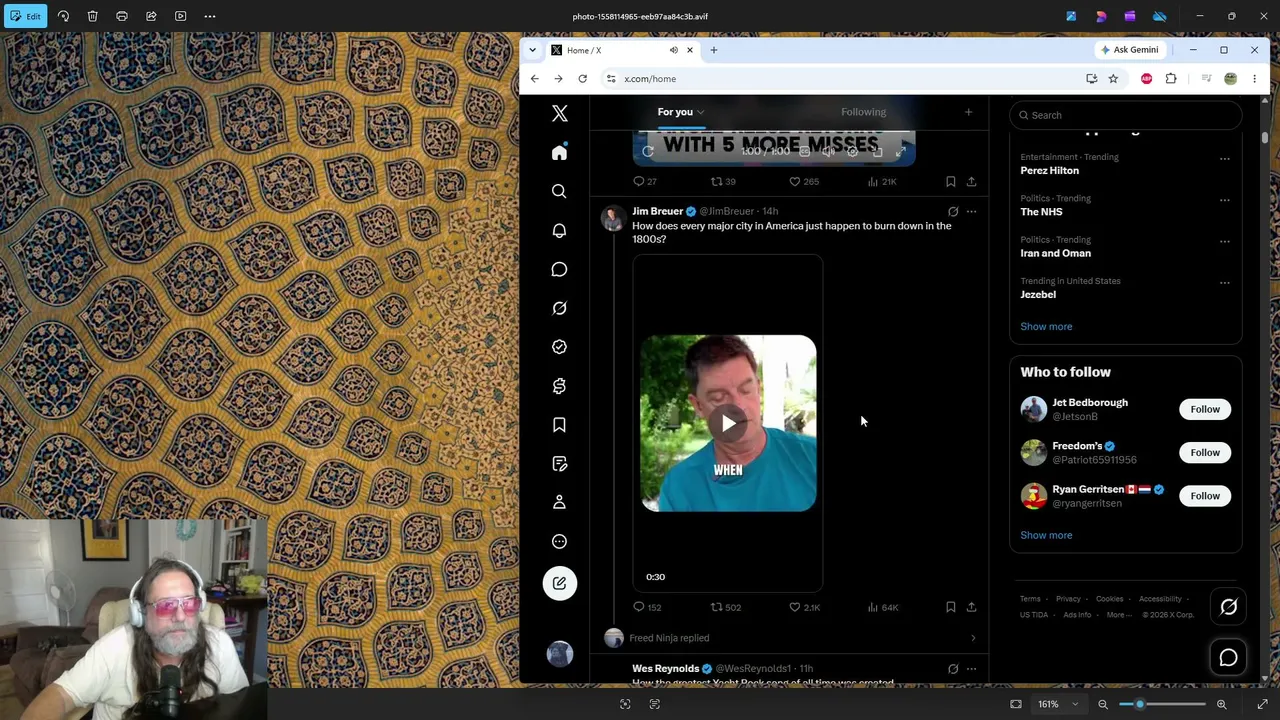Follow Jet Bedborough

coord(1205,409)
